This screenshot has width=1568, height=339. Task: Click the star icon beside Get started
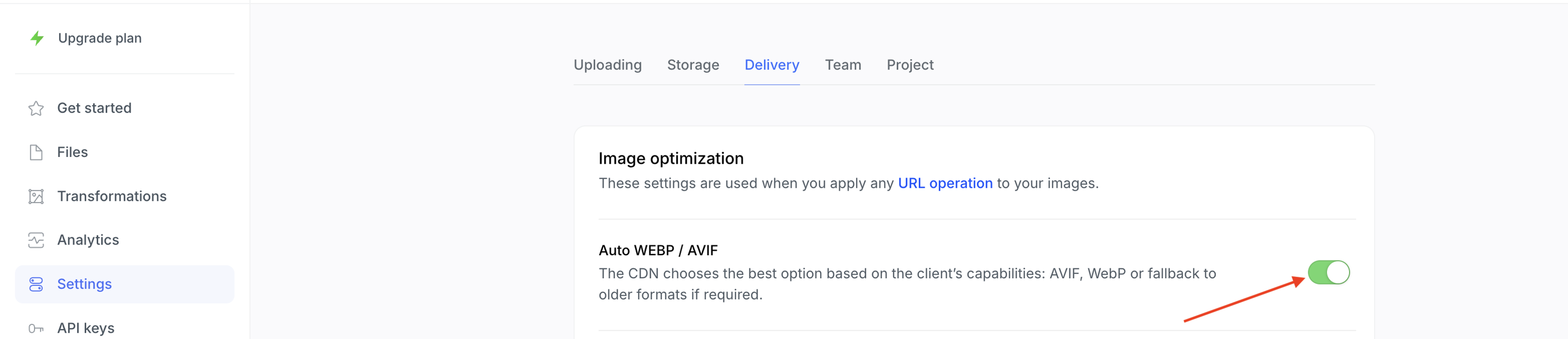36,108
